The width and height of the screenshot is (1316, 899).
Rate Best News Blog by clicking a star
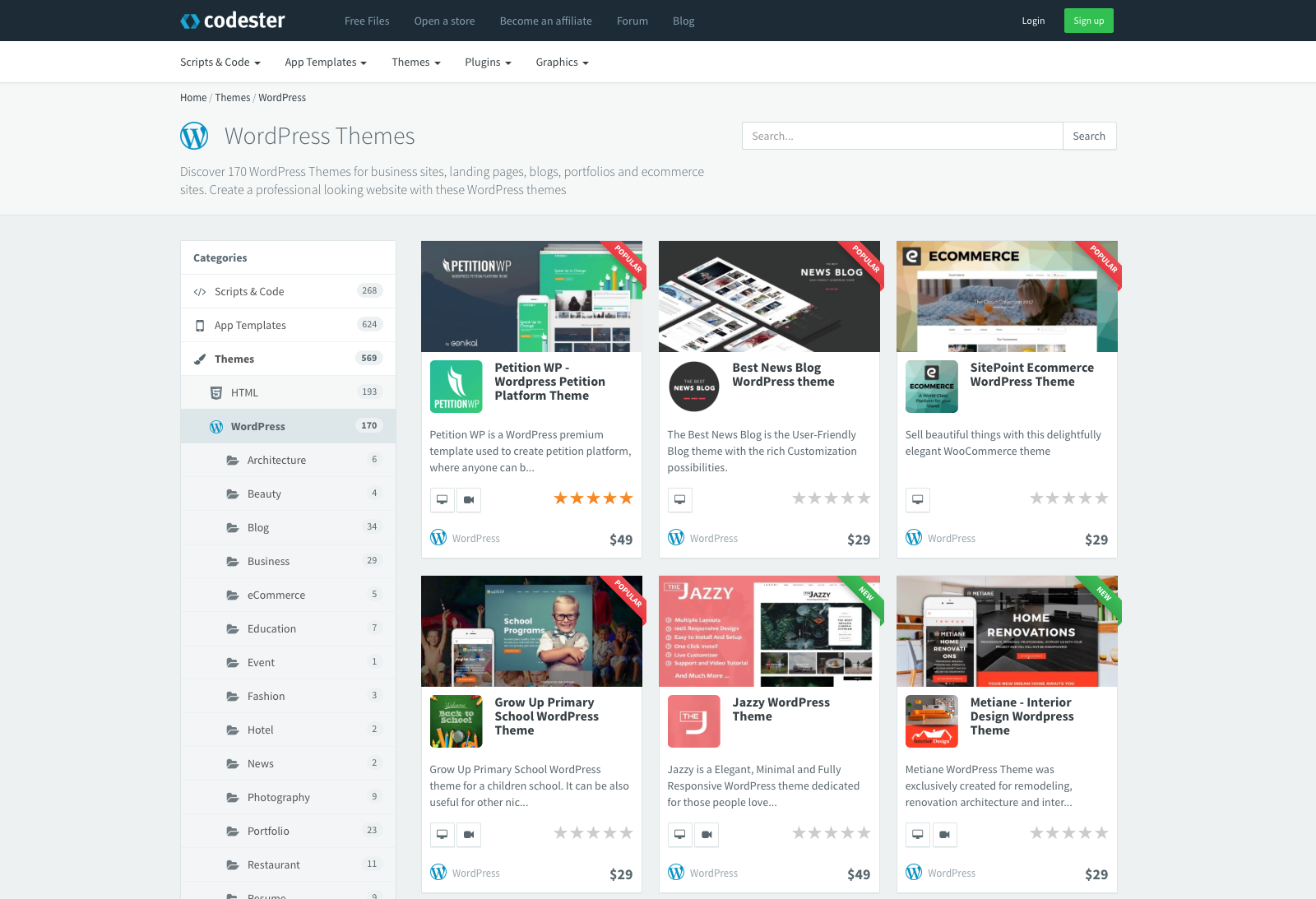tap(831, 498)
